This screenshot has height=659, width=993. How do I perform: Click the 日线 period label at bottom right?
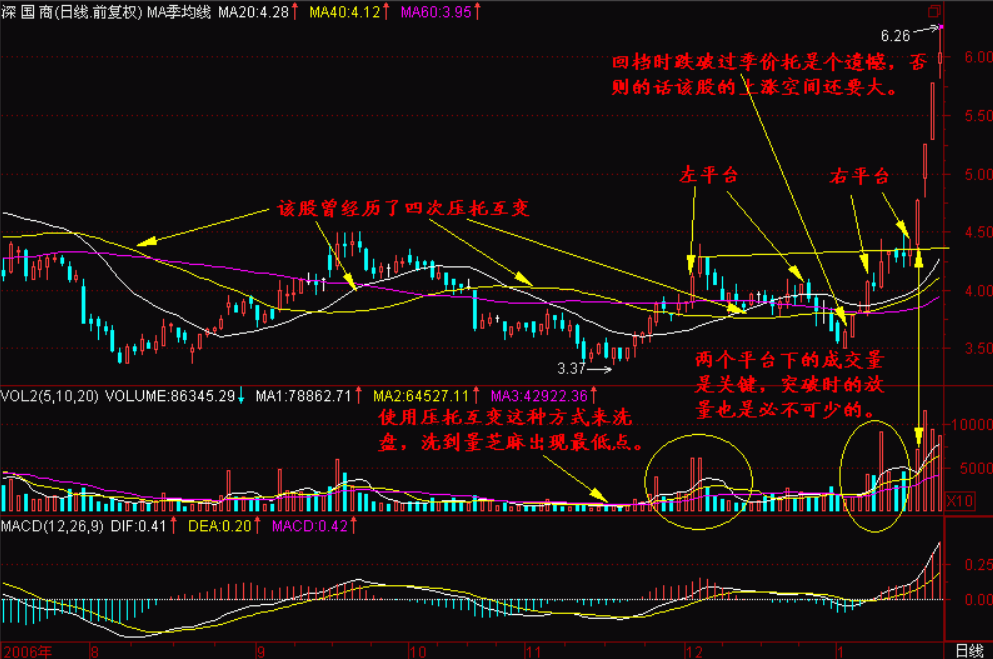tap(968, 650)
